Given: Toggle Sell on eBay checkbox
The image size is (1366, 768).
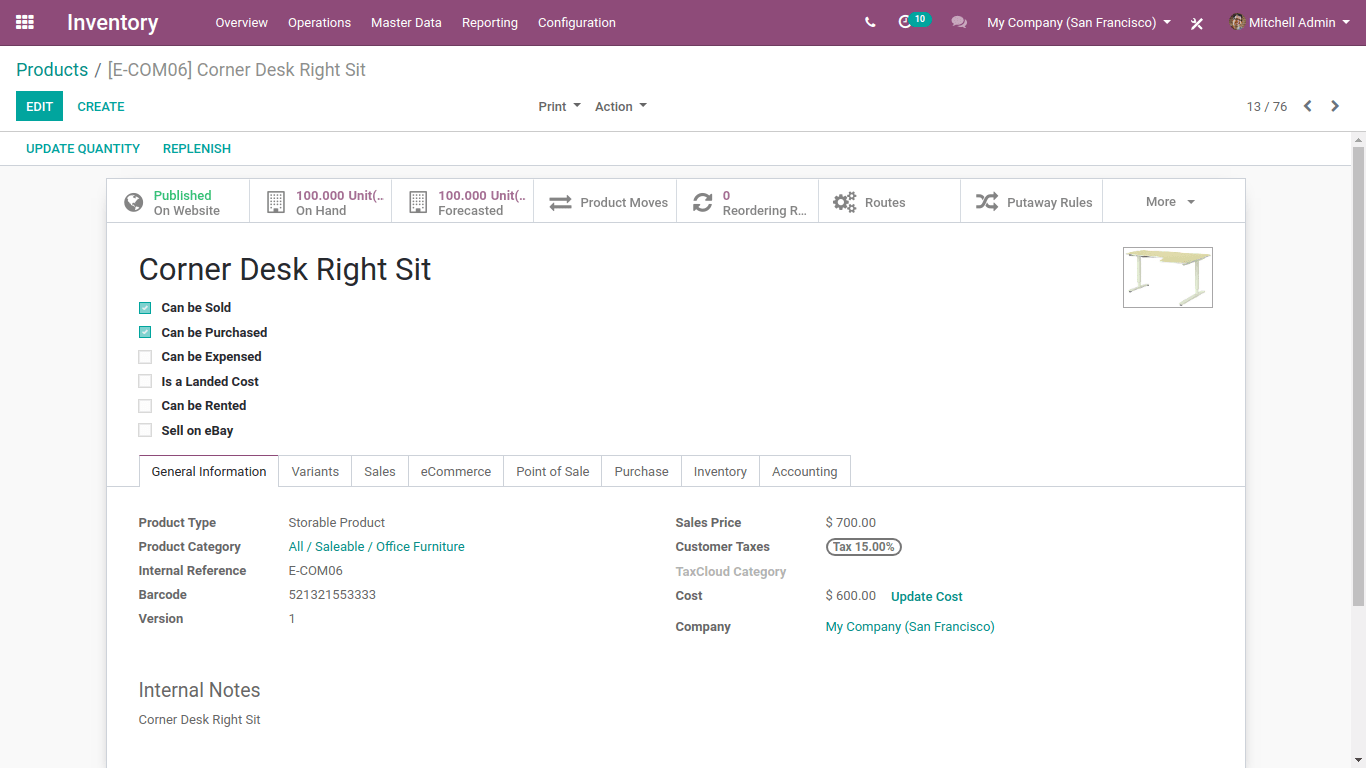Looking at the screenshot, I should [x=145, y=430].
